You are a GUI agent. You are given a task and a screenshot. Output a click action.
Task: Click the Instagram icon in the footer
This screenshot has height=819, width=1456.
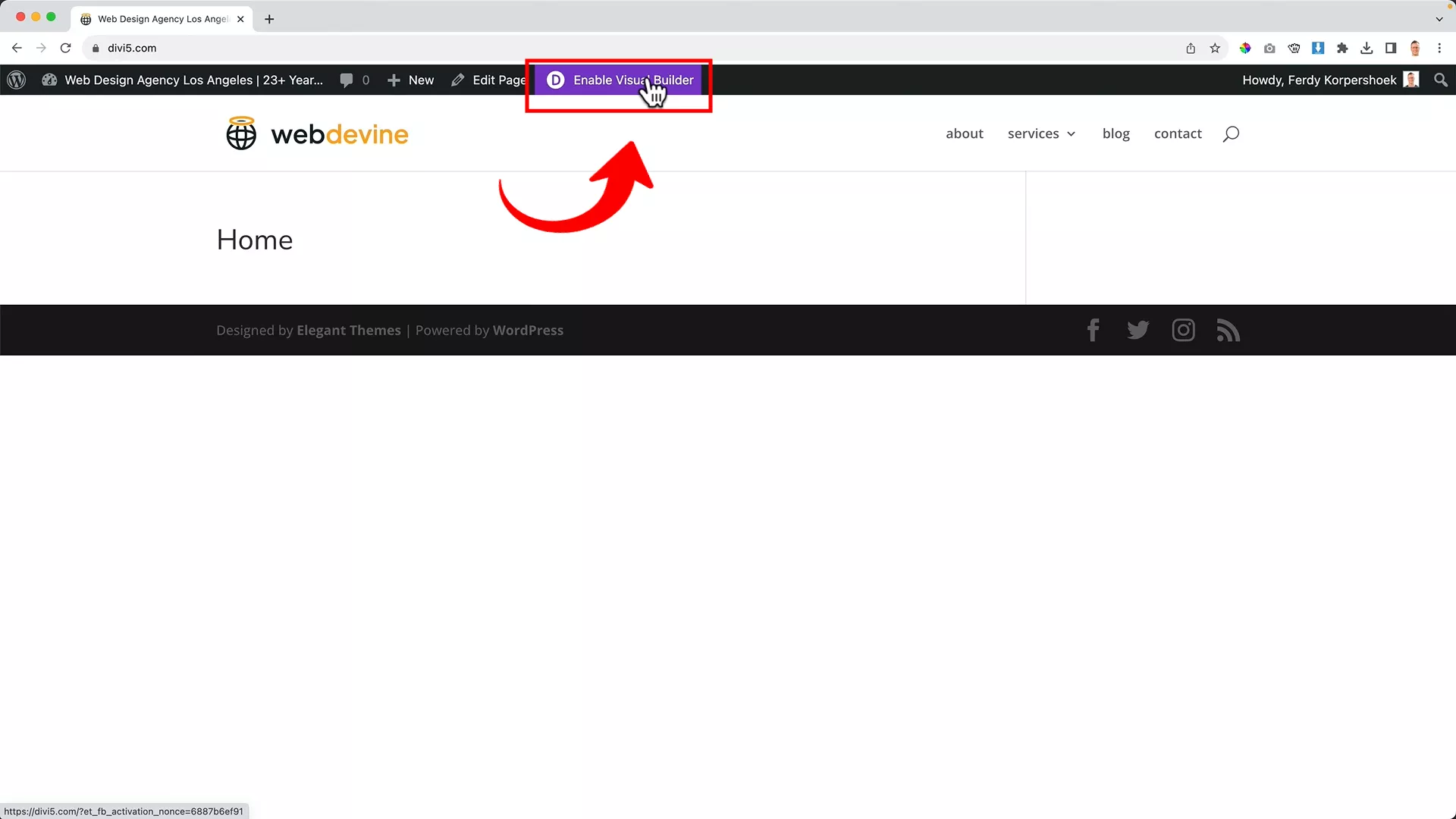tap(1183, 330)
